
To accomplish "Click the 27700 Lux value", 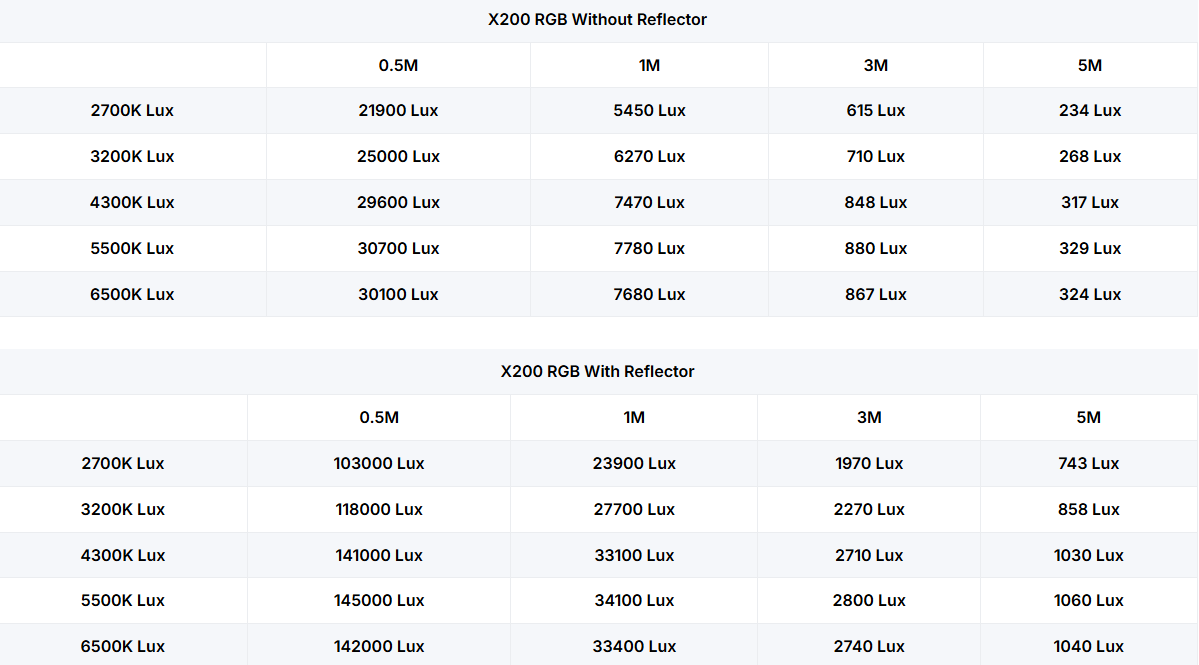I will point(634,509).
